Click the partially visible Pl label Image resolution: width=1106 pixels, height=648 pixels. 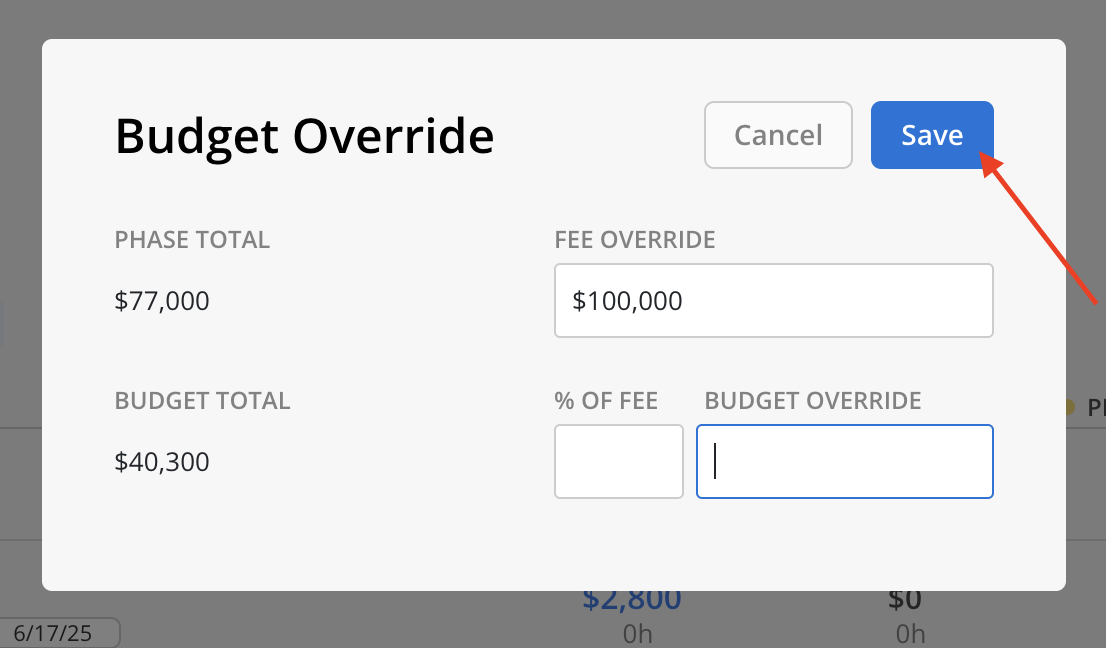(x=1096, y=408)
